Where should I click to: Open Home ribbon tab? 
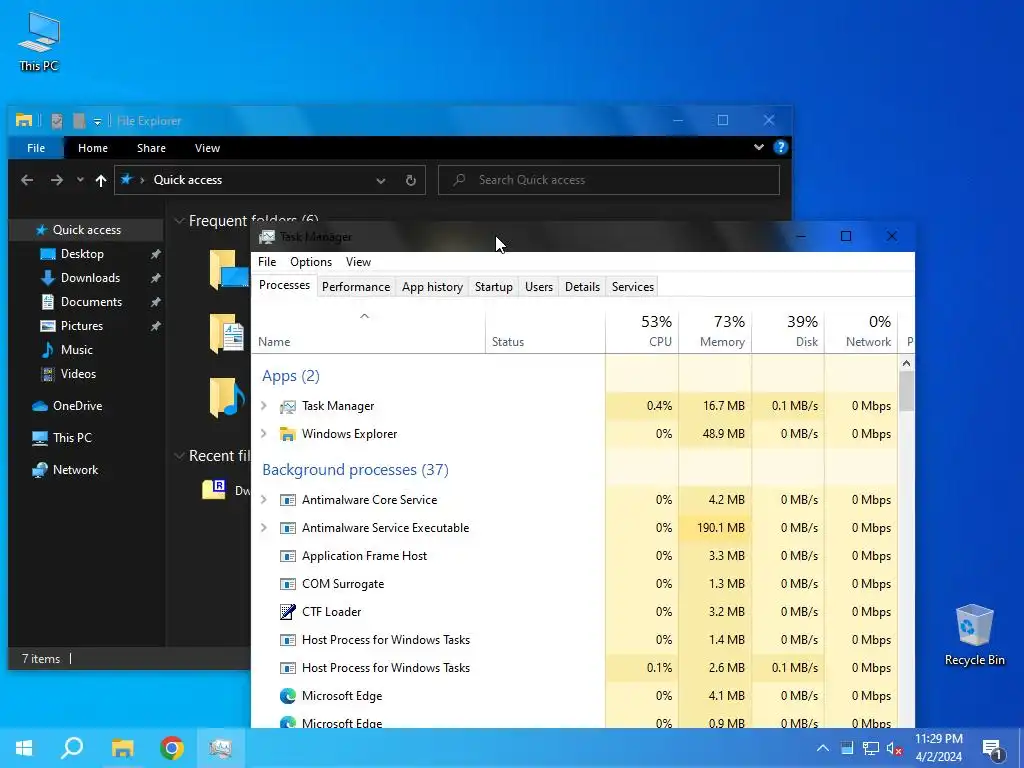point(93,148)
